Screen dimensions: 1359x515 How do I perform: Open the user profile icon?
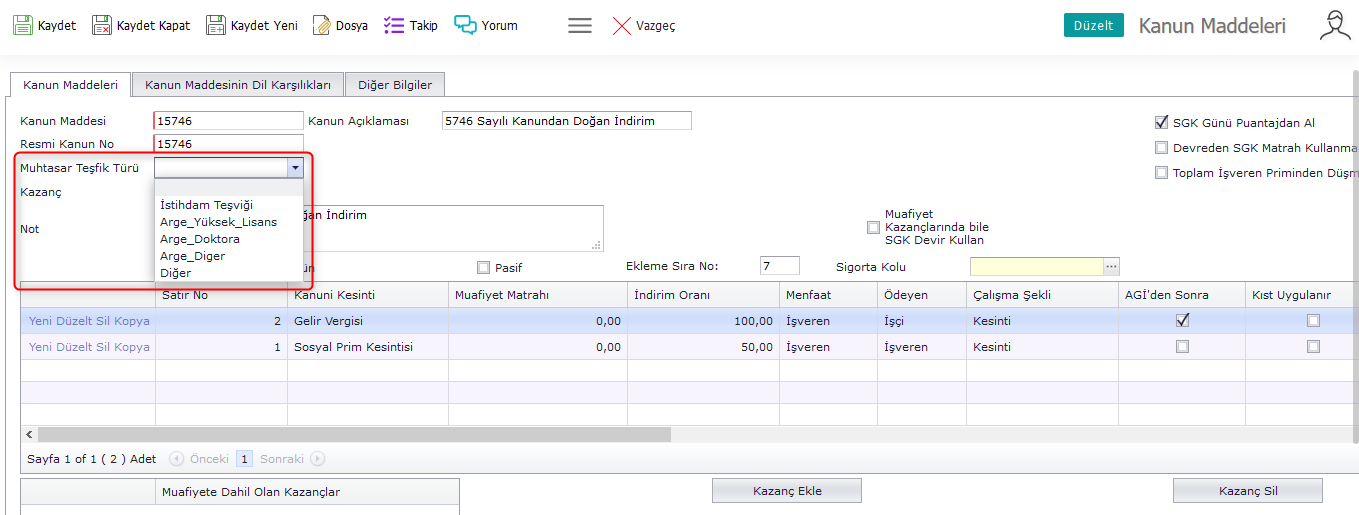(1334, 25)
